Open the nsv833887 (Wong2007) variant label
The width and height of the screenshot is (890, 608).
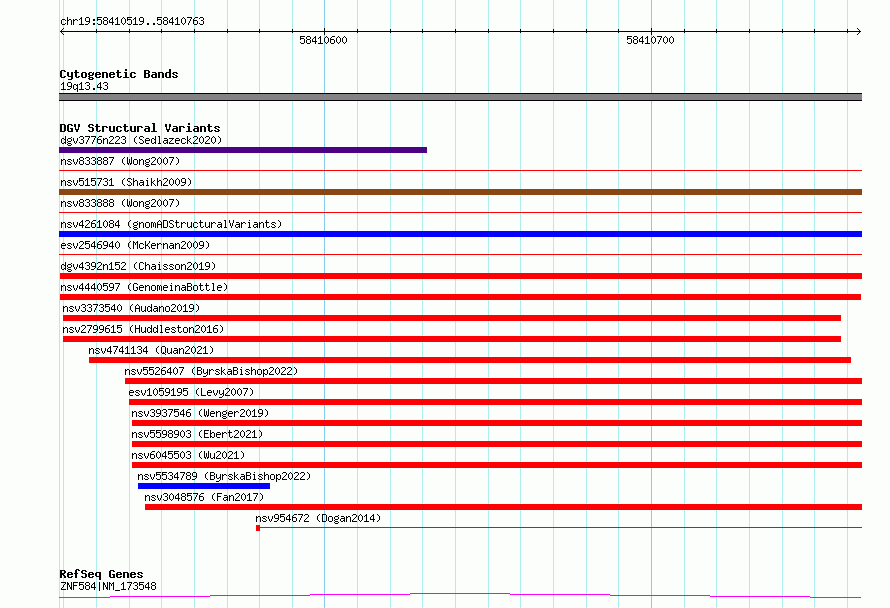[x=120, y=161]
